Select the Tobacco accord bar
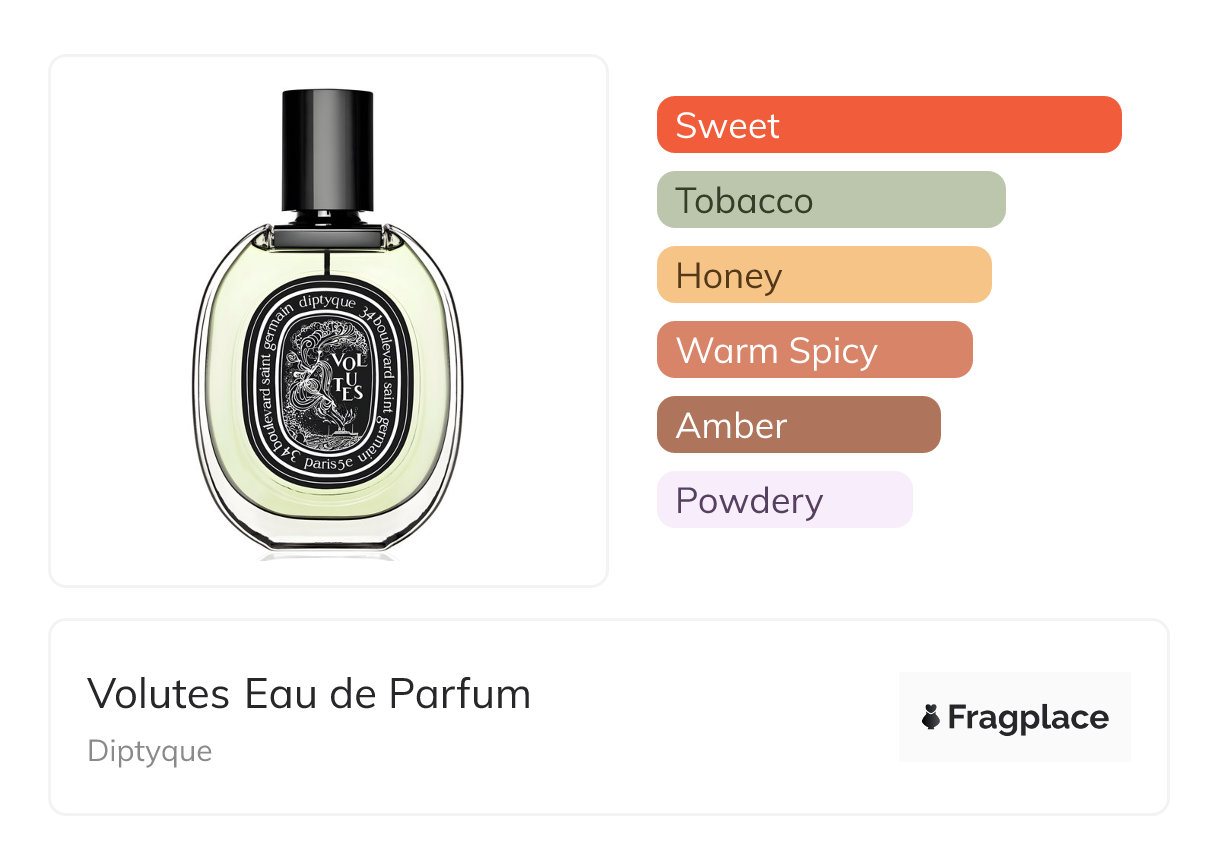 pos(831,200)
